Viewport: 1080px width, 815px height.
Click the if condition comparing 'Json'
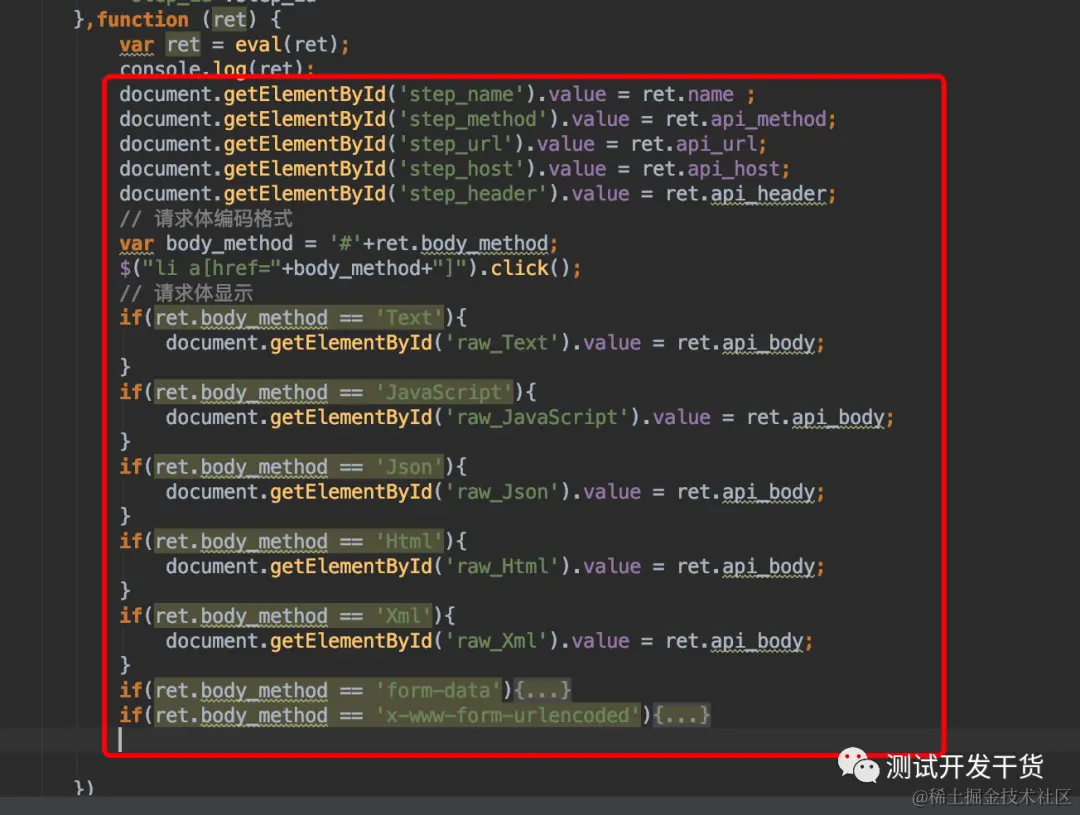298,466
